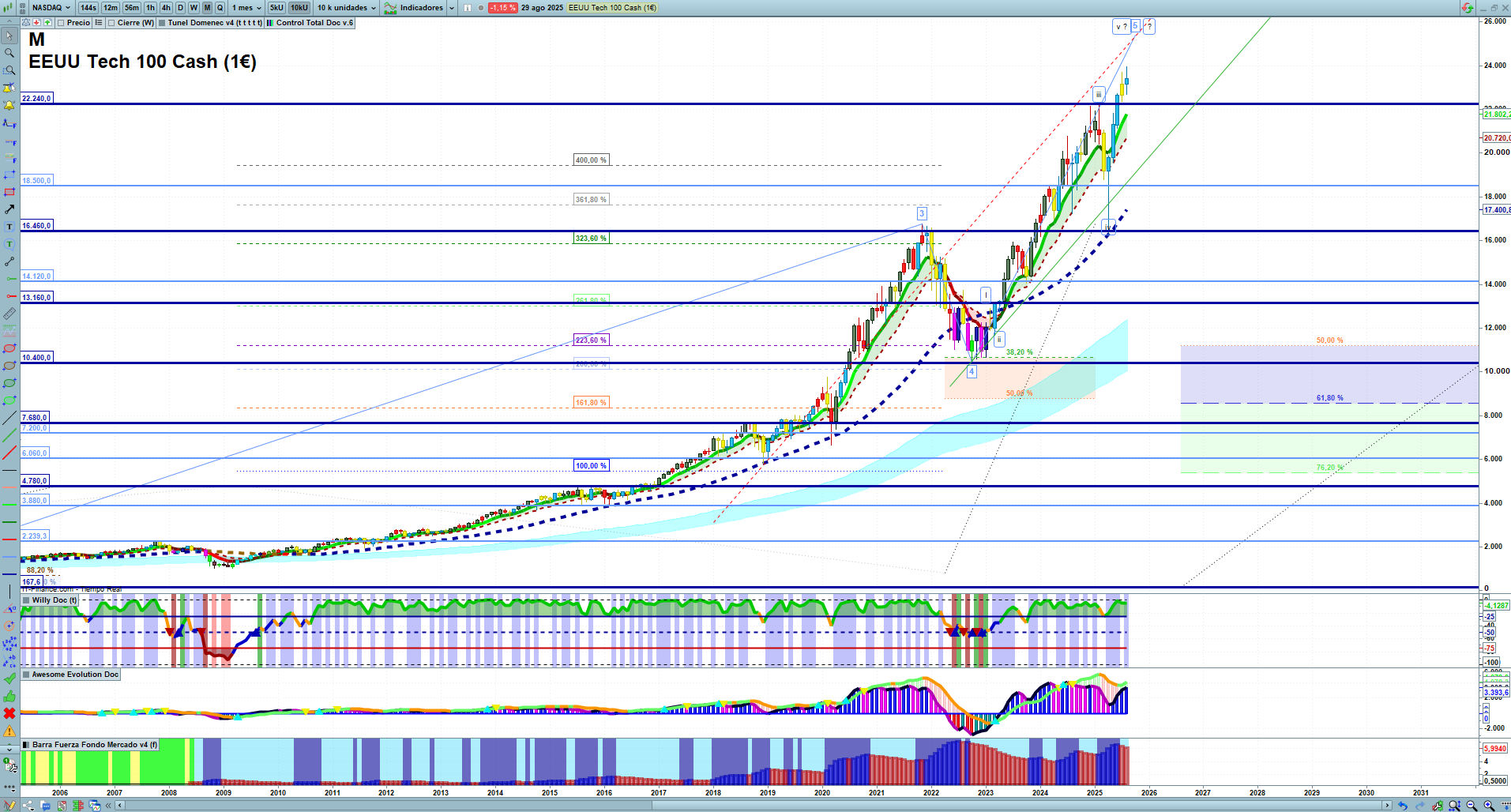
Task: Toggle the grey record dot indicator
Action: click(481, 8)
